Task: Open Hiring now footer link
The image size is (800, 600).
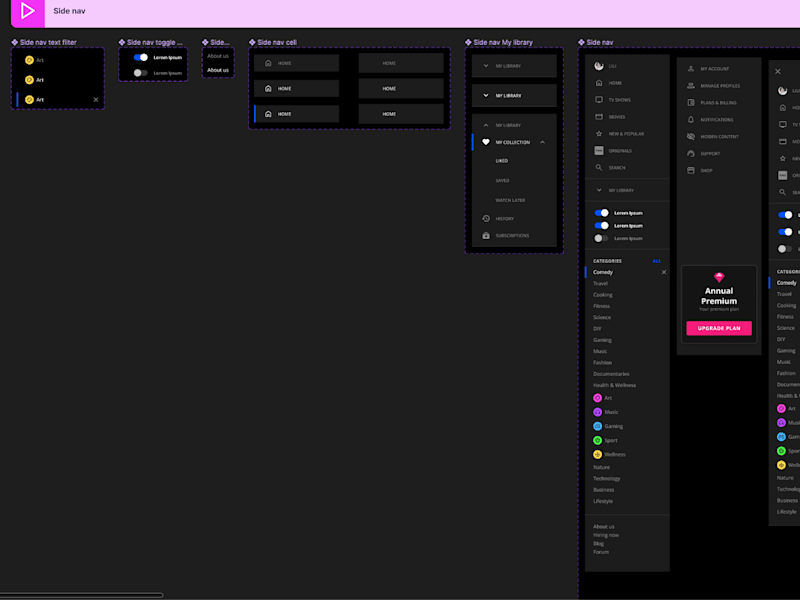Action: point(606,535)
